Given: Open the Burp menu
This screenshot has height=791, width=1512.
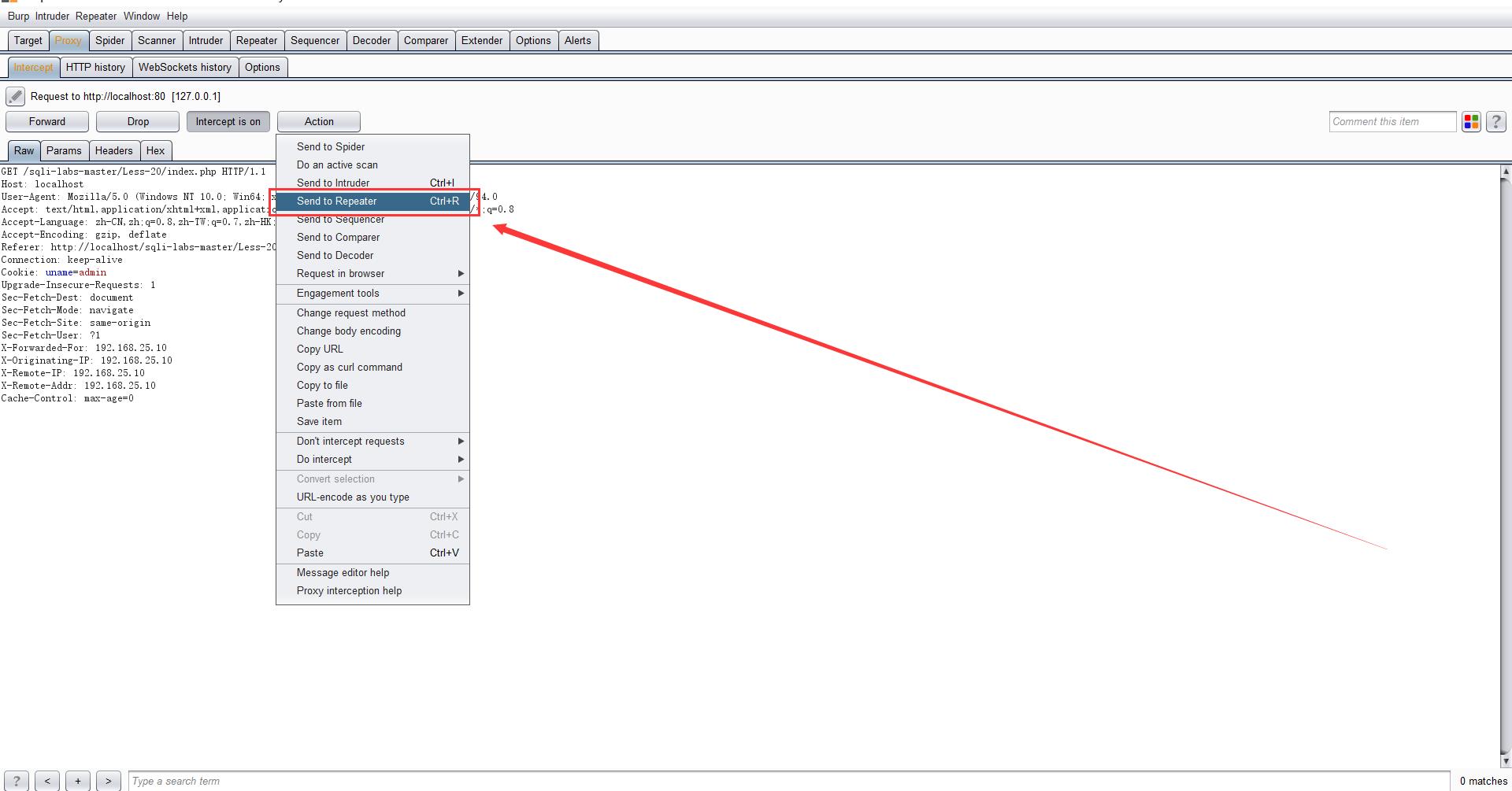Looking at the screenshot, I should [18, 16].
